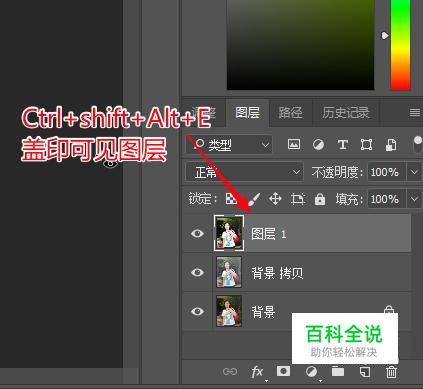Click the 背景 layer lock icon
423x389 pixels.
(389, 309)
